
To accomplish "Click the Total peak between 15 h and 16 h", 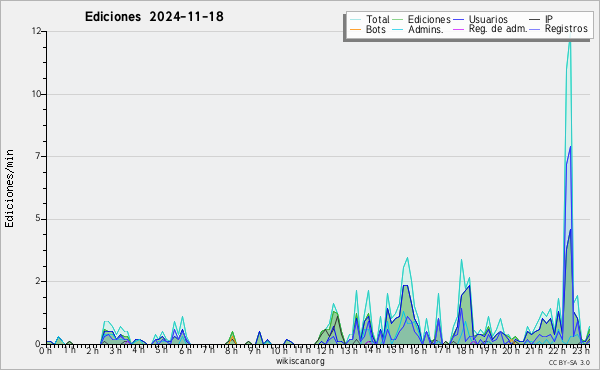I will (408, 258).
